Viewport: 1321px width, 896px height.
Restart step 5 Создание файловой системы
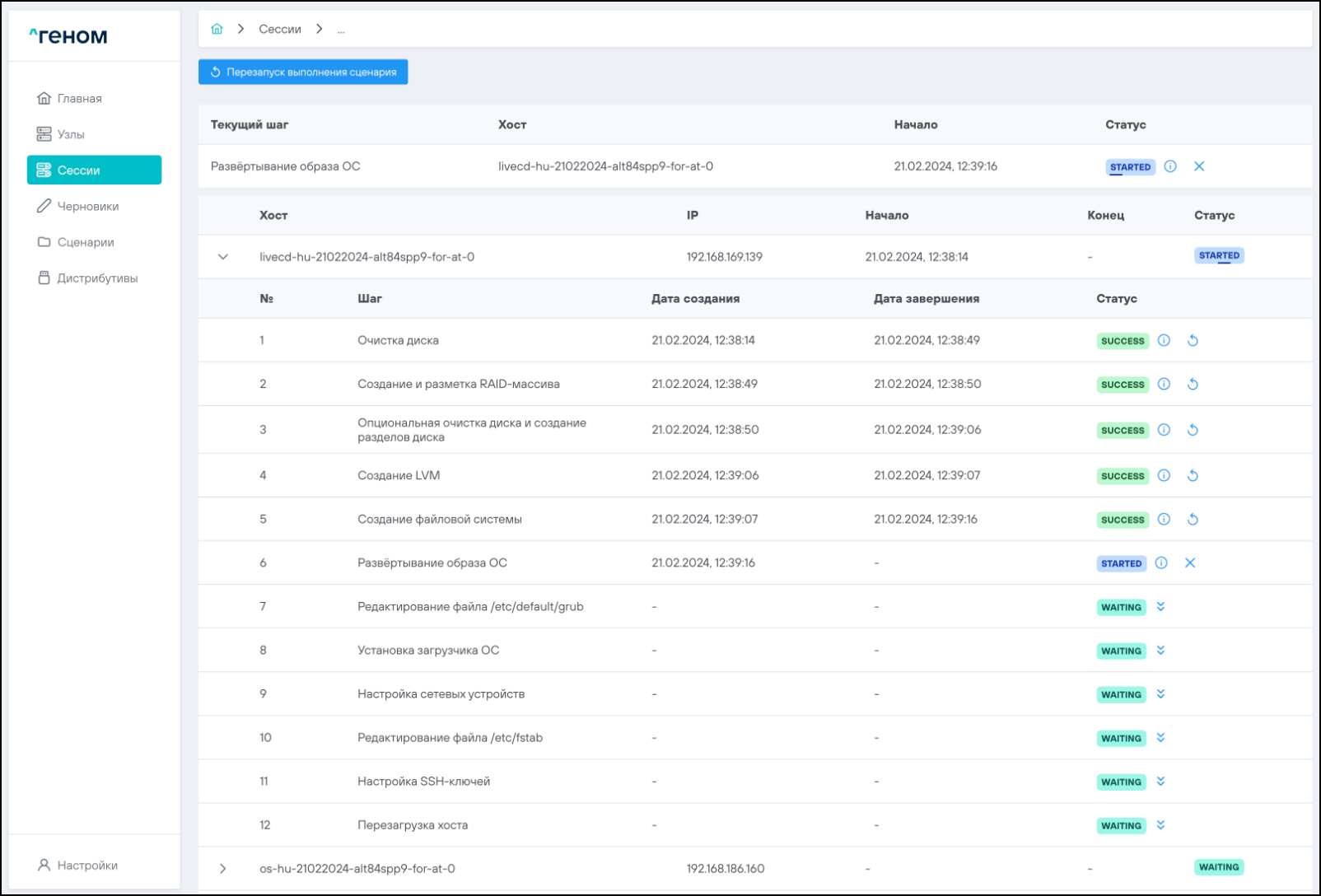point(1193,520)
